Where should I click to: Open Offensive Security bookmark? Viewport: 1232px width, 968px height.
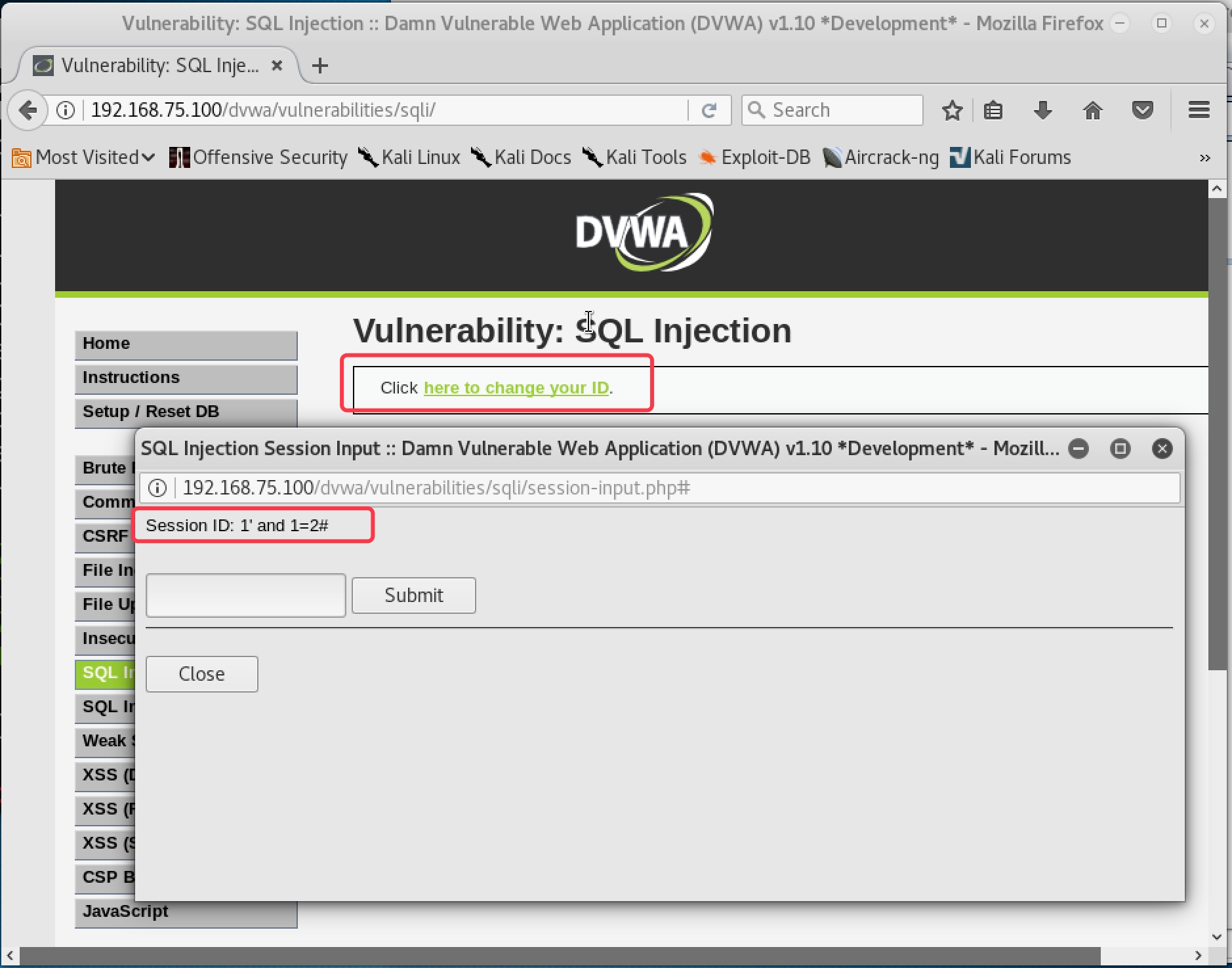[x=258, y=157]
